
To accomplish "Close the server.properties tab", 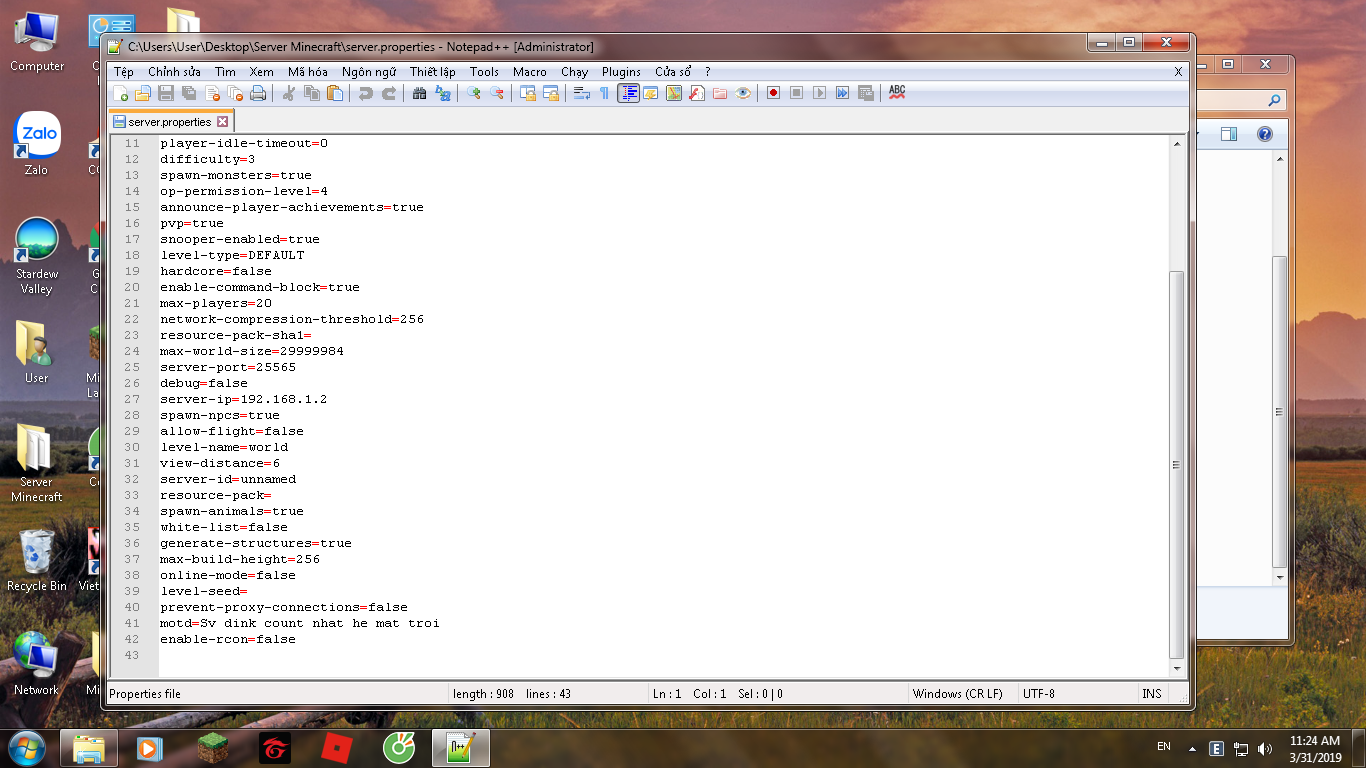I will click(x=223, y=122).
